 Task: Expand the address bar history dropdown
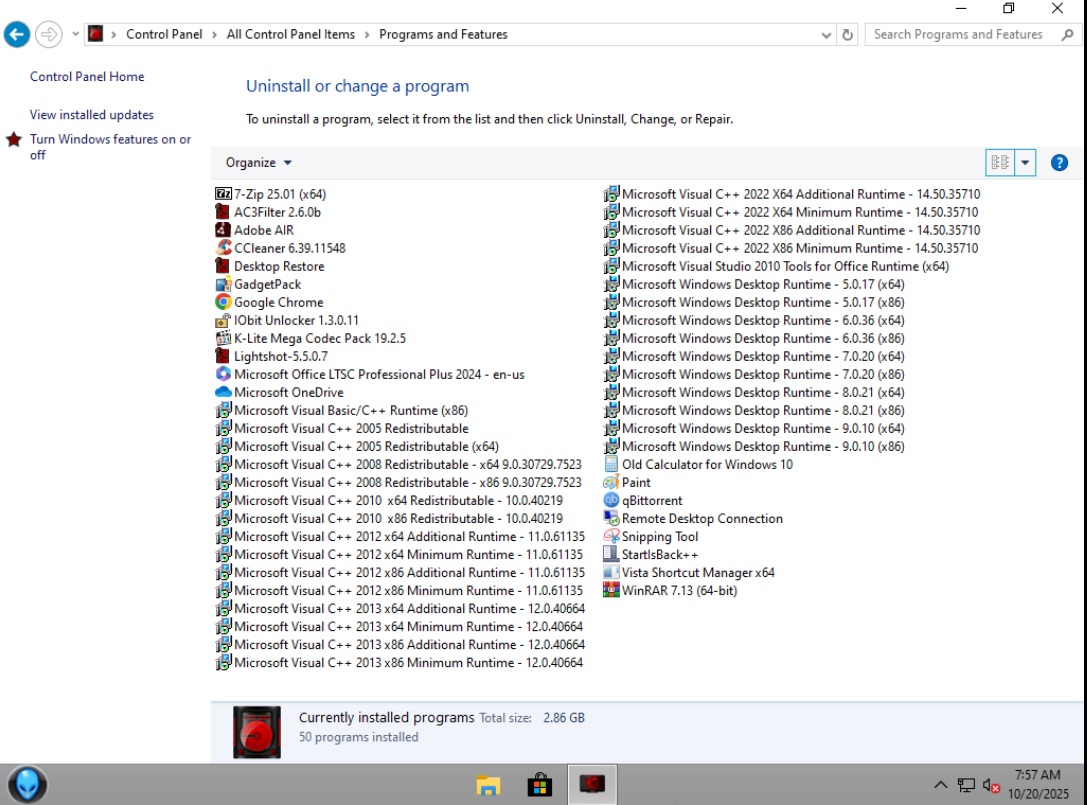(x=826, y=35)
